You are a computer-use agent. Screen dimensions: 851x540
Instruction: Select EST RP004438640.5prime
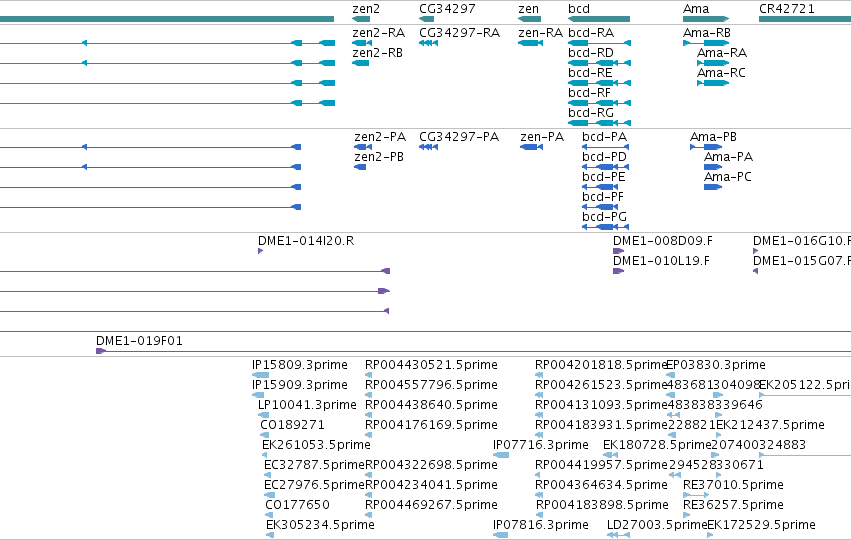pos(369,415)
